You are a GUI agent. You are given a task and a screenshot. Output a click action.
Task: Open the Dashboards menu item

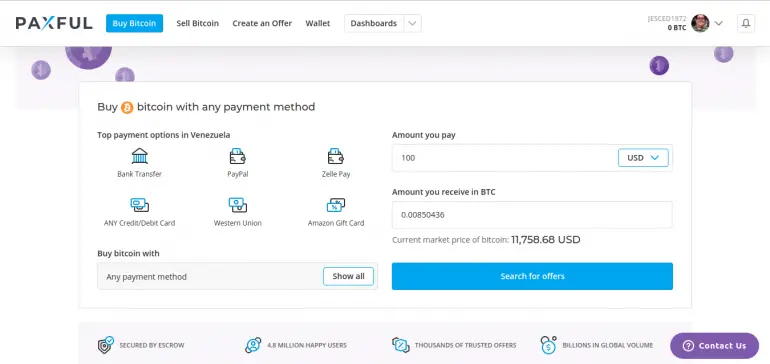[374, 23]
